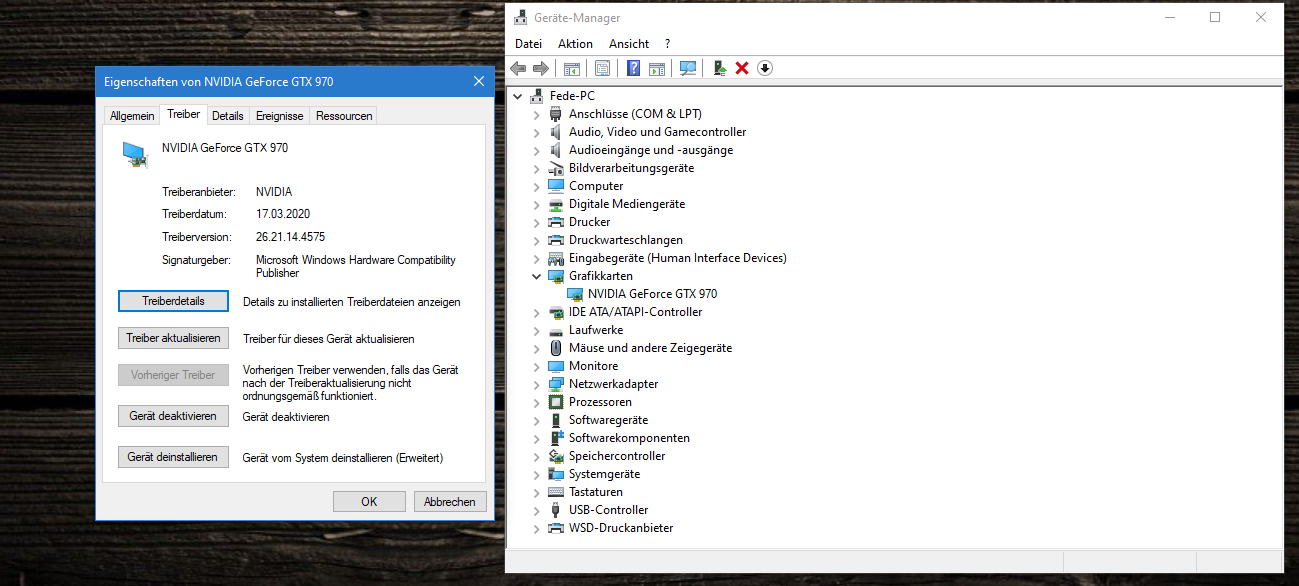Confirm the dialog with OK
Screen dimensions: 1299x586
click(369, 502)
